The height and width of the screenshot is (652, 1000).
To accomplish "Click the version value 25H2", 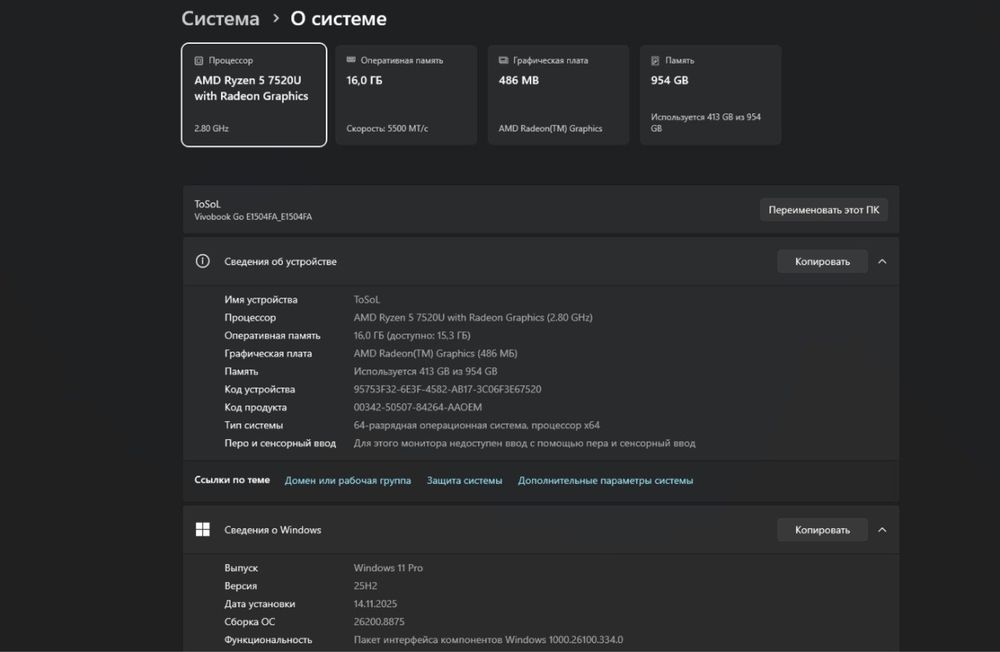I will pyautogui.click(x=365, y=586).
